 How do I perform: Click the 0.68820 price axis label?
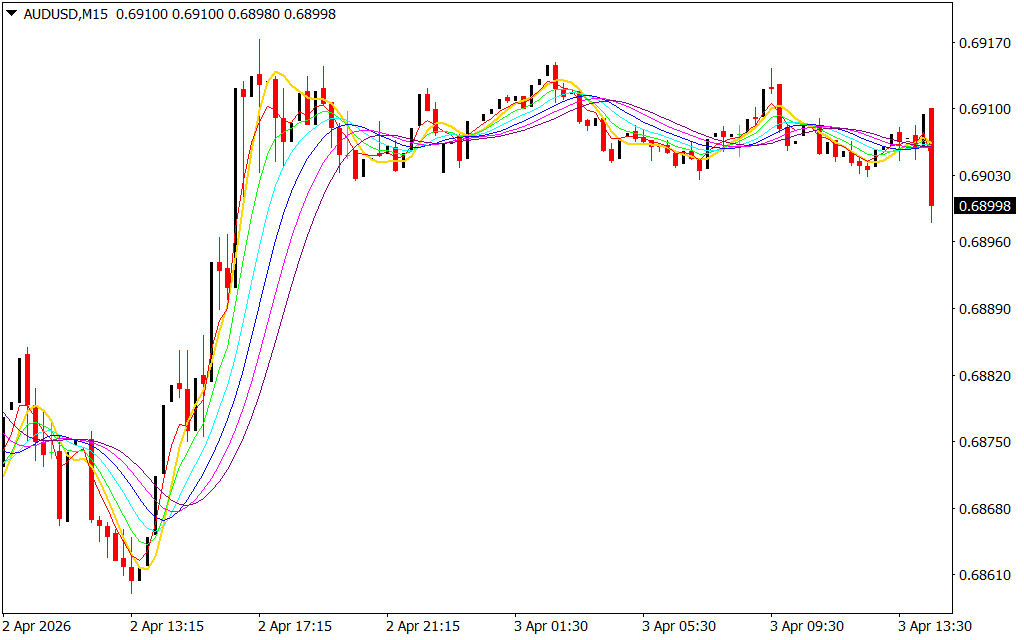(x=984, y=376)
